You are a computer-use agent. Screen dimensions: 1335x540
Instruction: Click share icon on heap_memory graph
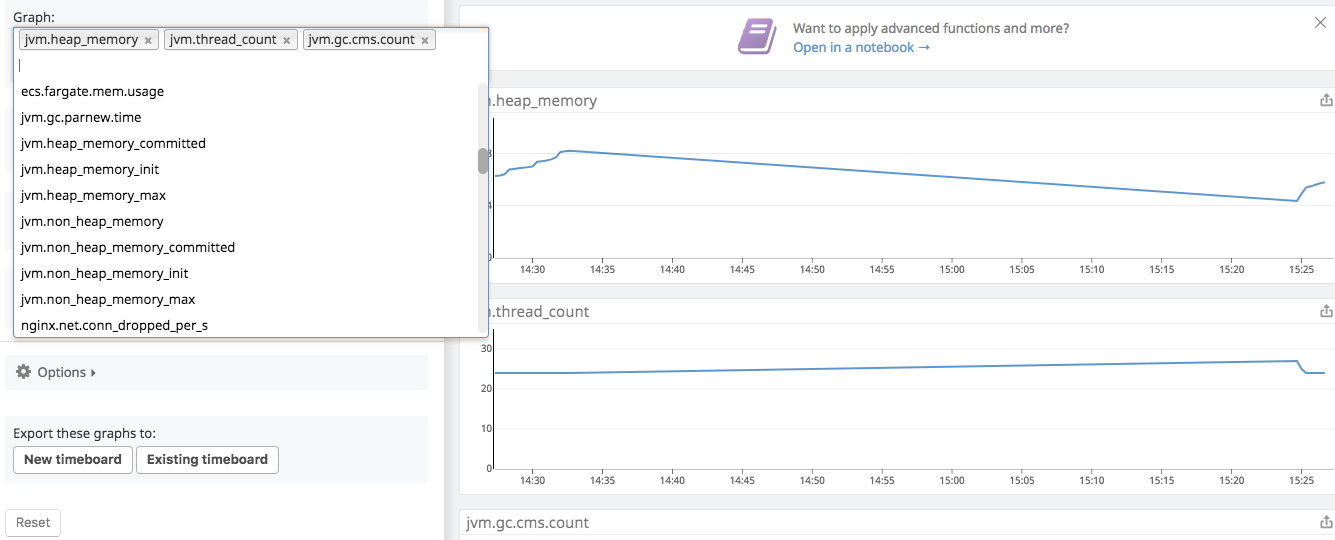pyautogui.click(x=1326, y=100)
